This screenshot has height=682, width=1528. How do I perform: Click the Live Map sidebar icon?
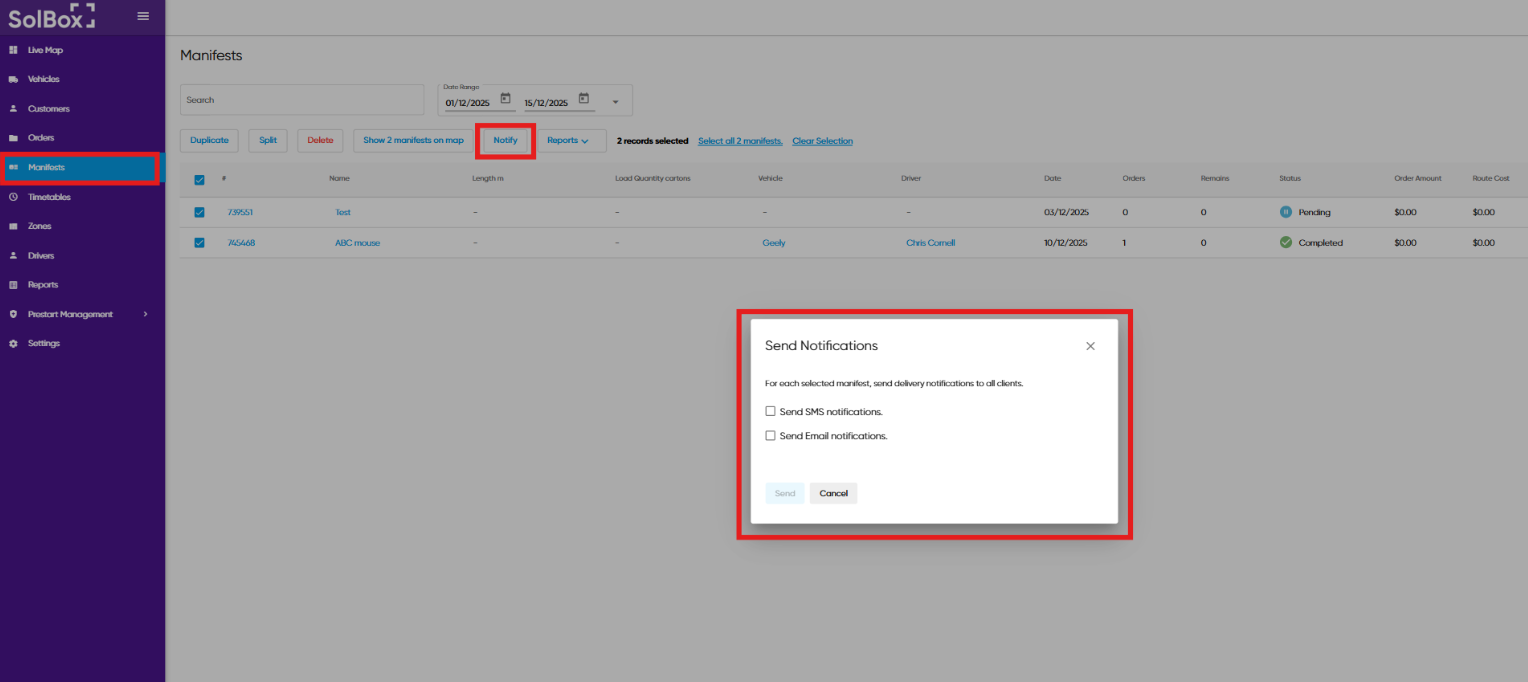(13, 50)
